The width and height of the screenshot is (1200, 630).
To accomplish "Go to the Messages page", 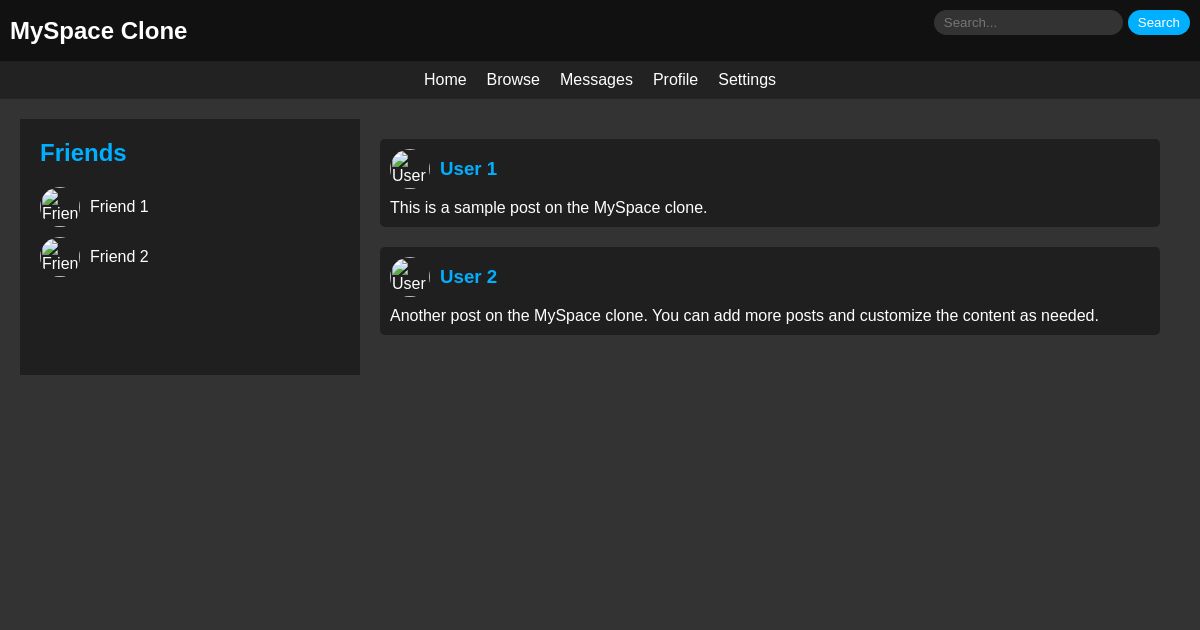I will click(596, 80).
